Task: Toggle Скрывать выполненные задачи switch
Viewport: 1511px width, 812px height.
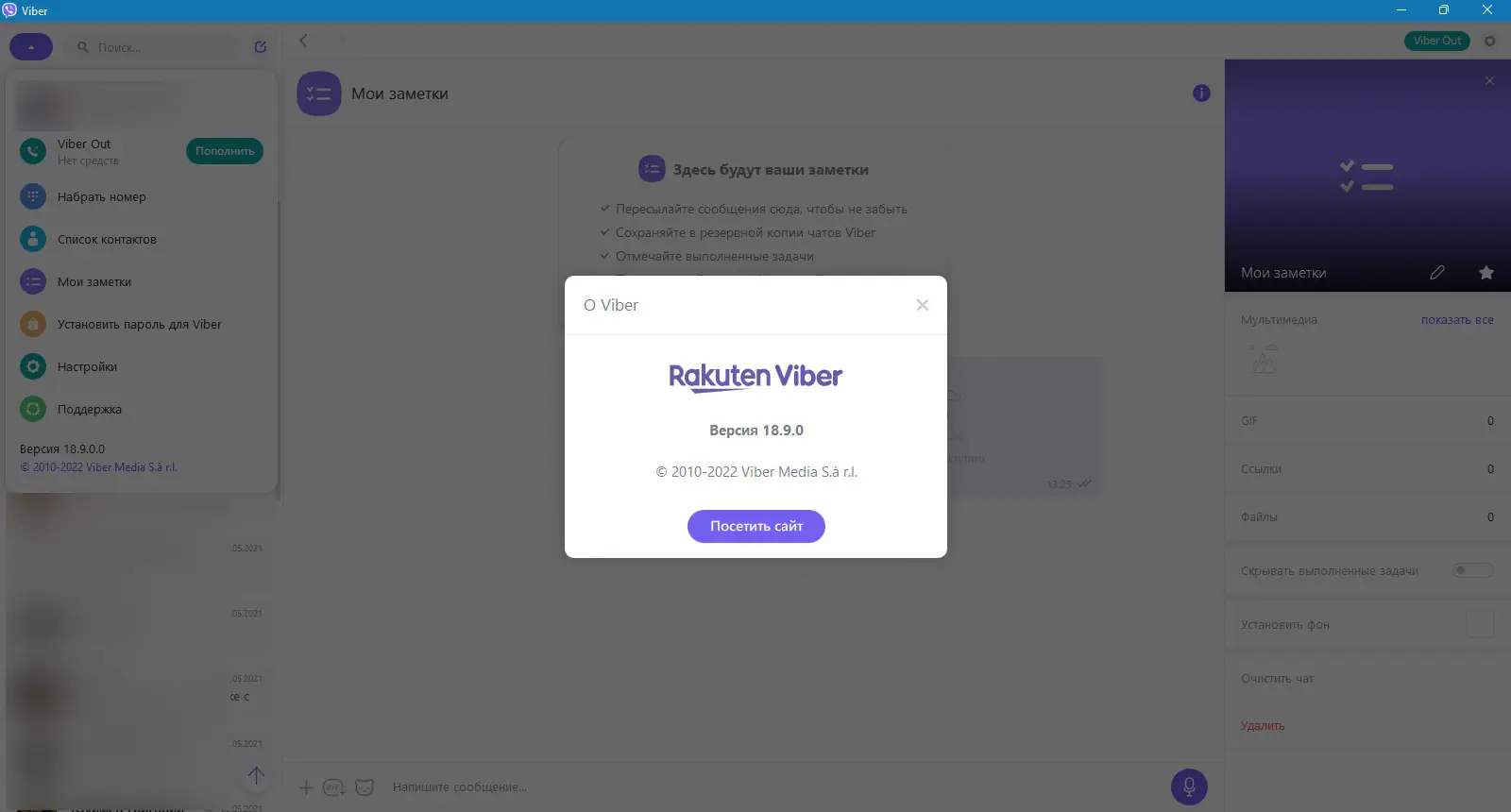Action: pos(1472,570)
